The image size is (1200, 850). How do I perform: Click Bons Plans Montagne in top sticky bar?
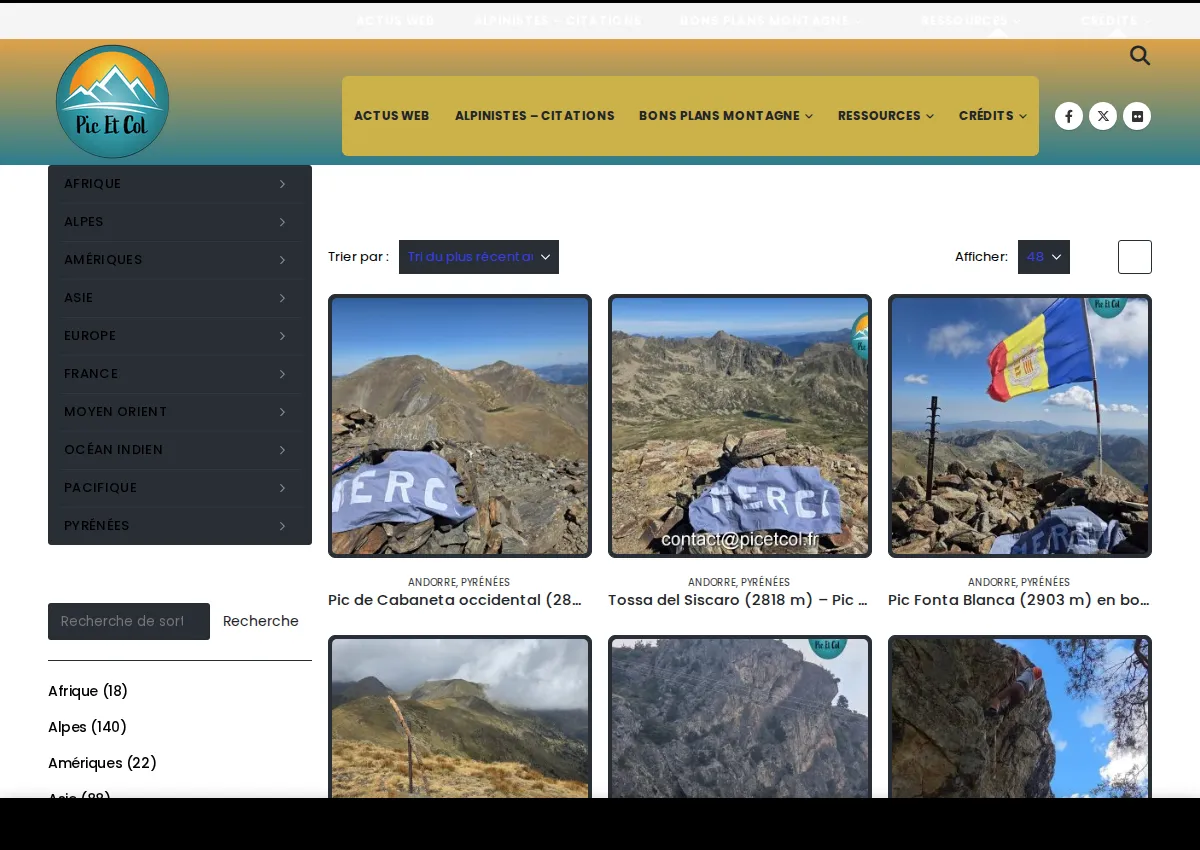coord(771,20)
